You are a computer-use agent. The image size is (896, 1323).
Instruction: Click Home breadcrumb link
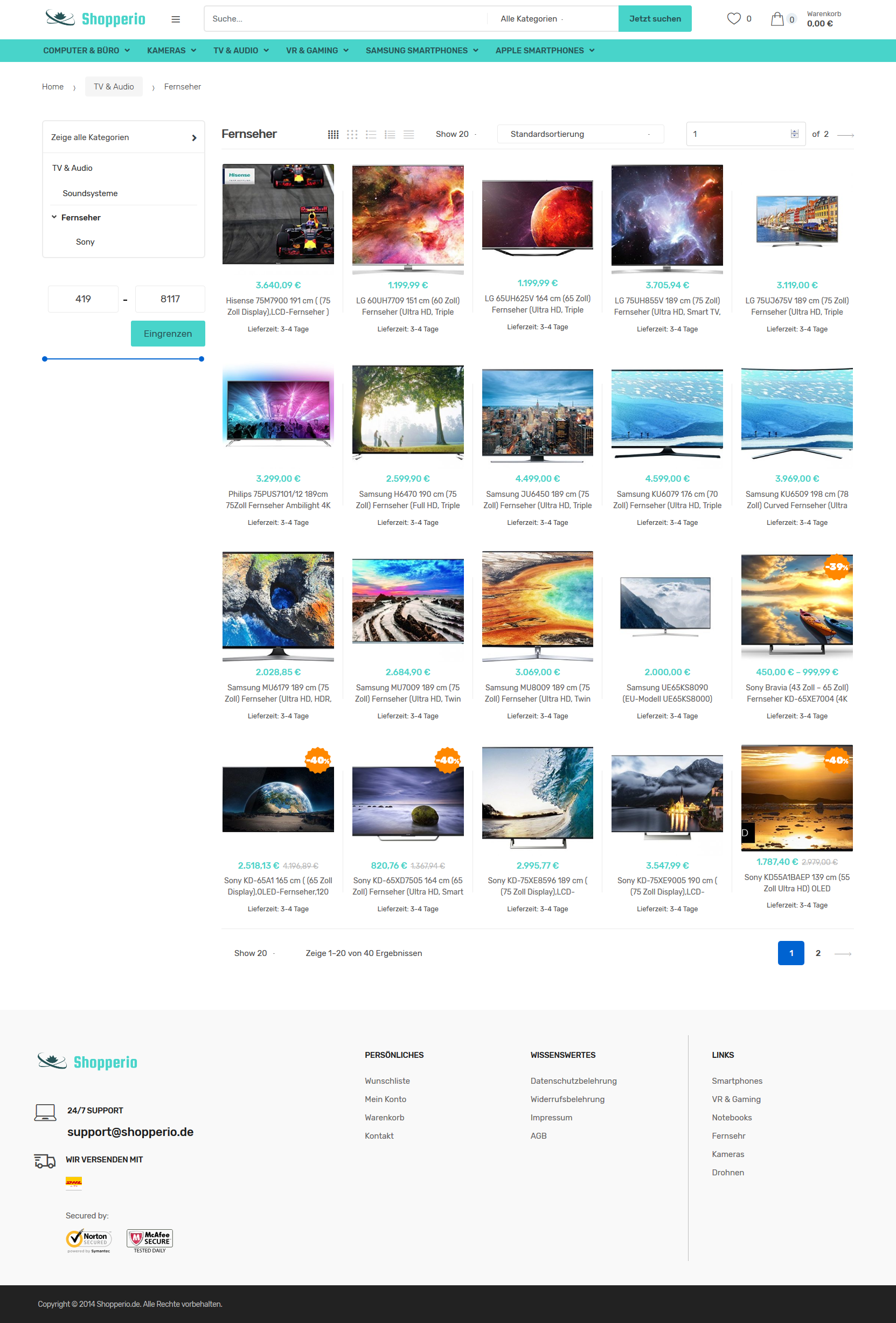coord(53,87)
